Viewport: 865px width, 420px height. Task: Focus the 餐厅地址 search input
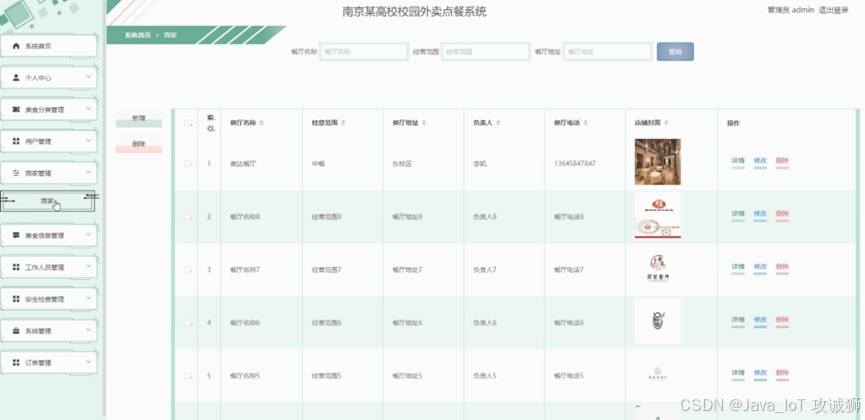[x=607, y=52]
